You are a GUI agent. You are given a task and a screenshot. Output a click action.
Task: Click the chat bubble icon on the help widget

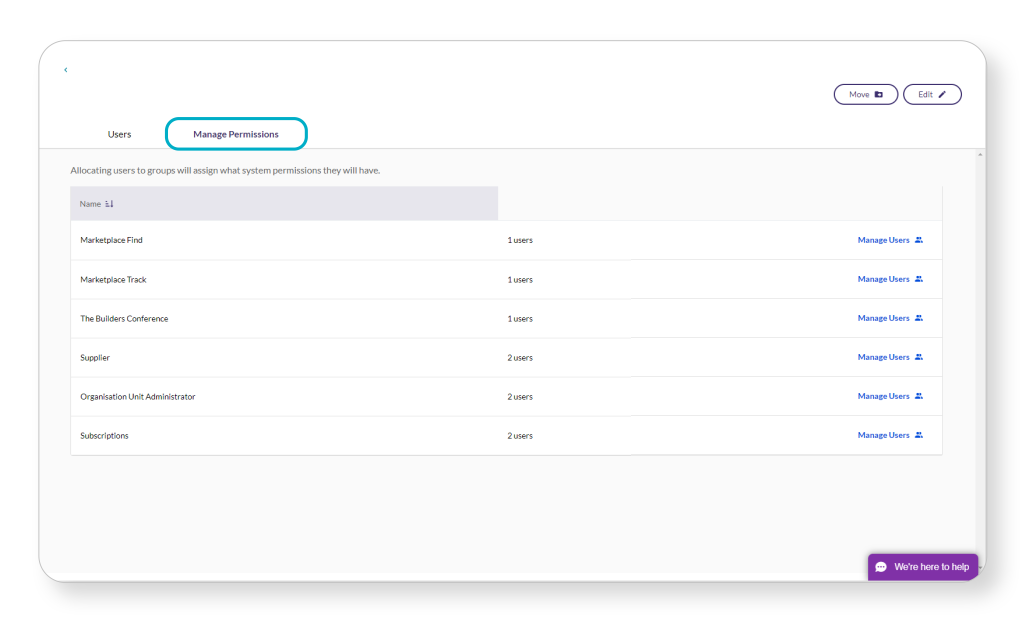(881, 566)
